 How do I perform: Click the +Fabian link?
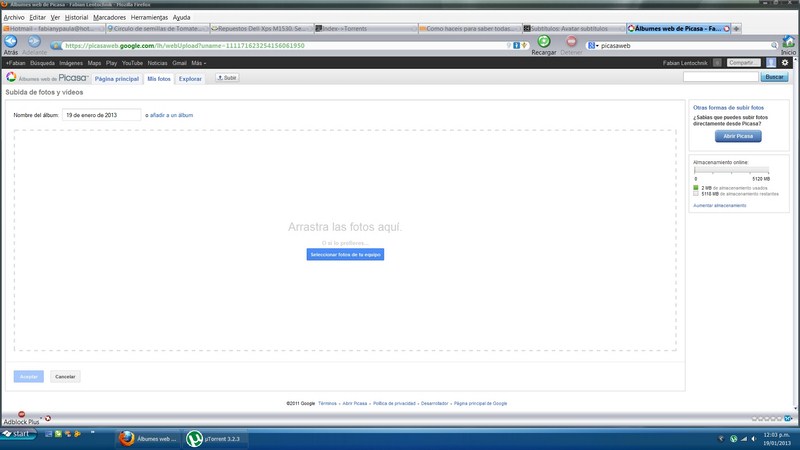15,63
